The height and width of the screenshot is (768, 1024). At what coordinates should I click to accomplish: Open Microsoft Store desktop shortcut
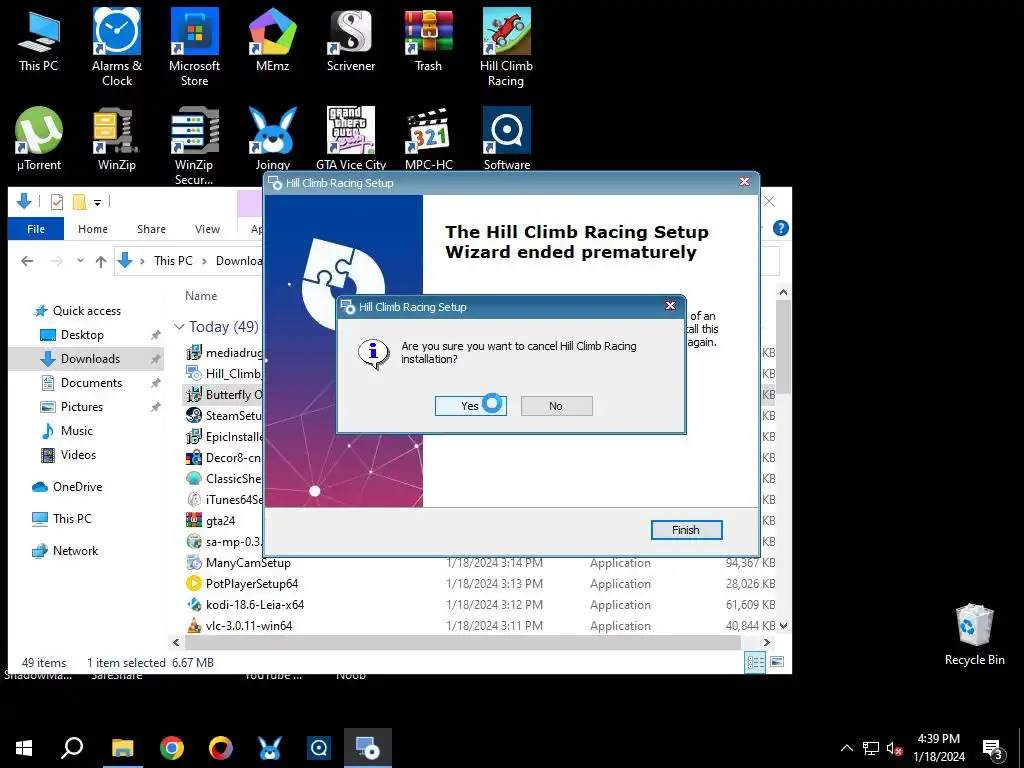(x=195, y=47)
